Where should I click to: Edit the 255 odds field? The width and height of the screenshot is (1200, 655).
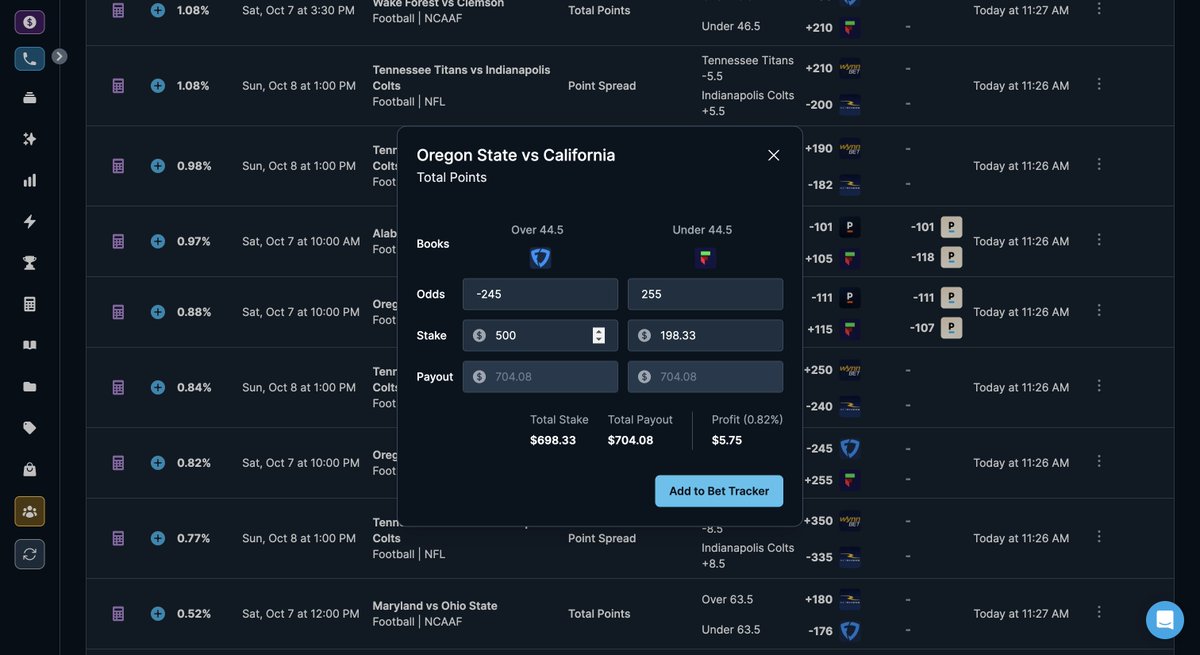click(705, 294)
